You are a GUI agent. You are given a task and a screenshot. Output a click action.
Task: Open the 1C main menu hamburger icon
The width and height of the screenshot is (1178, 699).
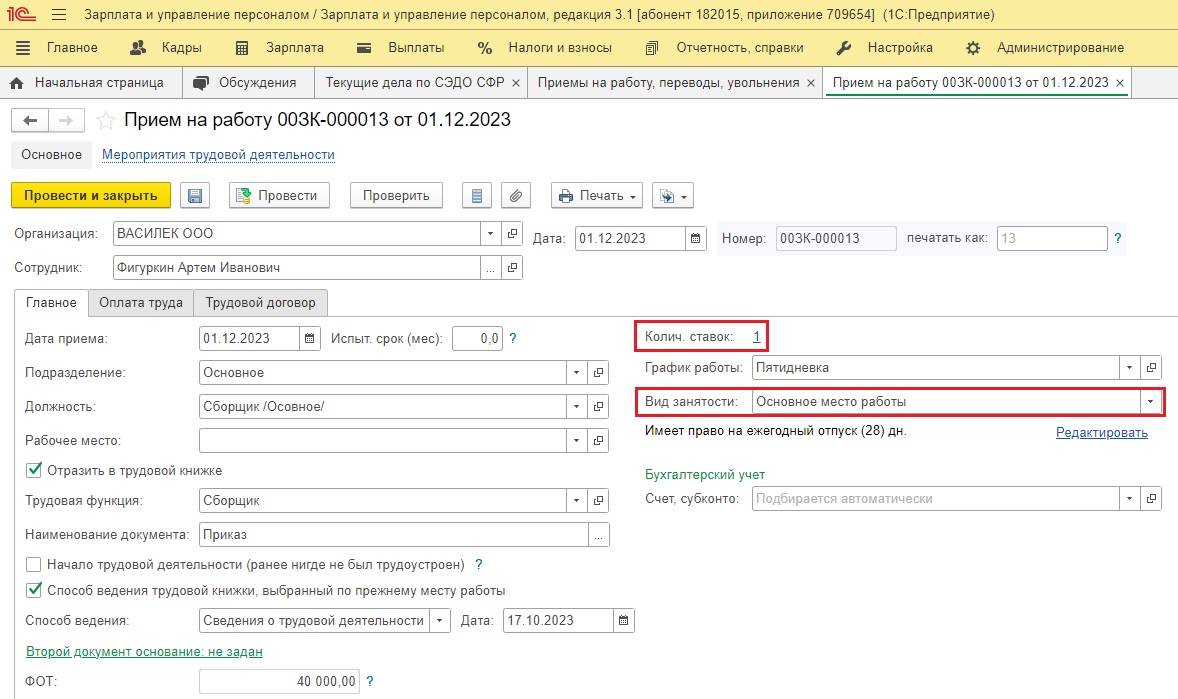[59, 14]
